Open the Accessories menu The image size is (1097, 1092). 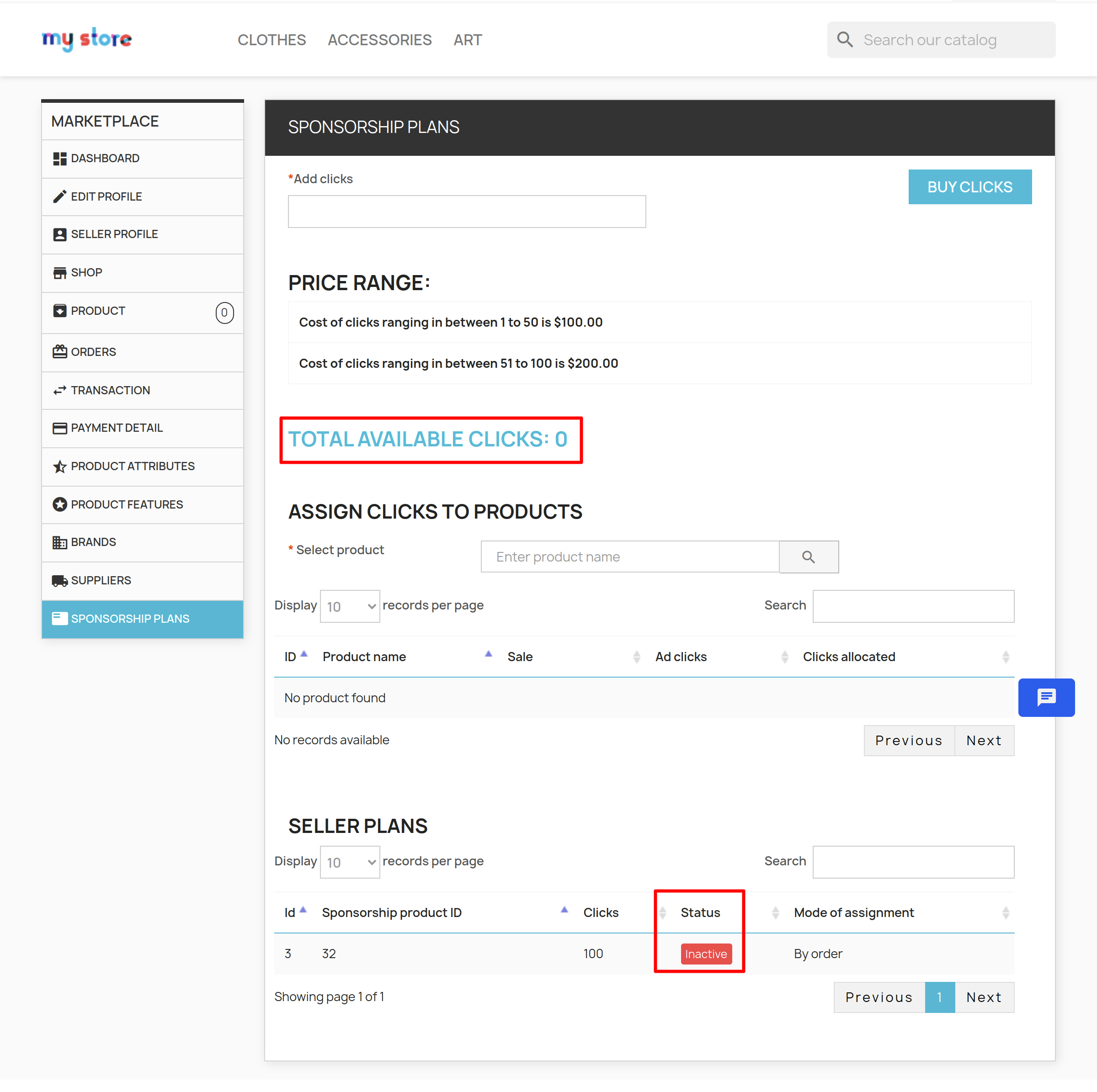pos(379,40)
